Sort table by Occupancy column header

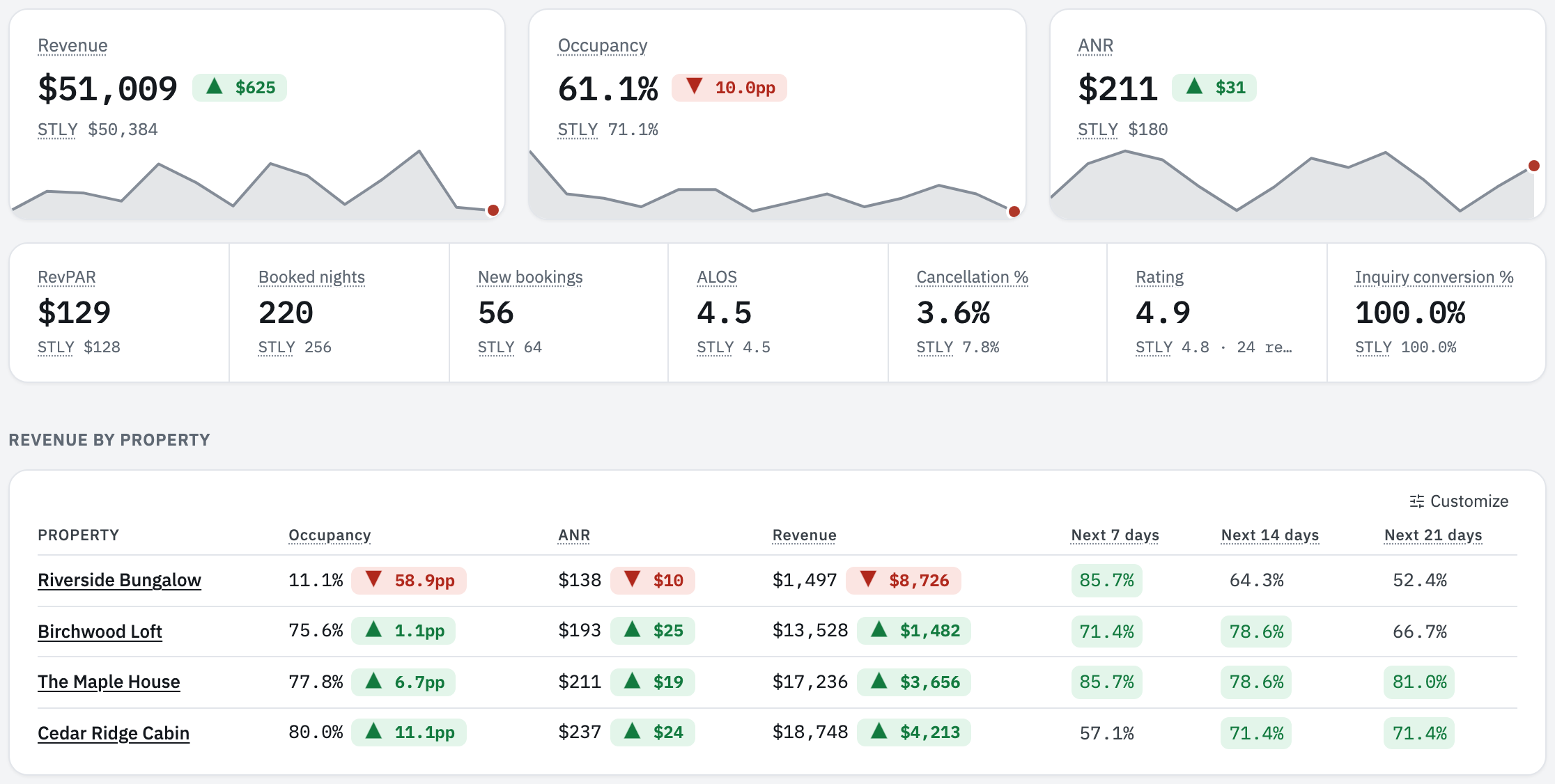pos(330,535)
